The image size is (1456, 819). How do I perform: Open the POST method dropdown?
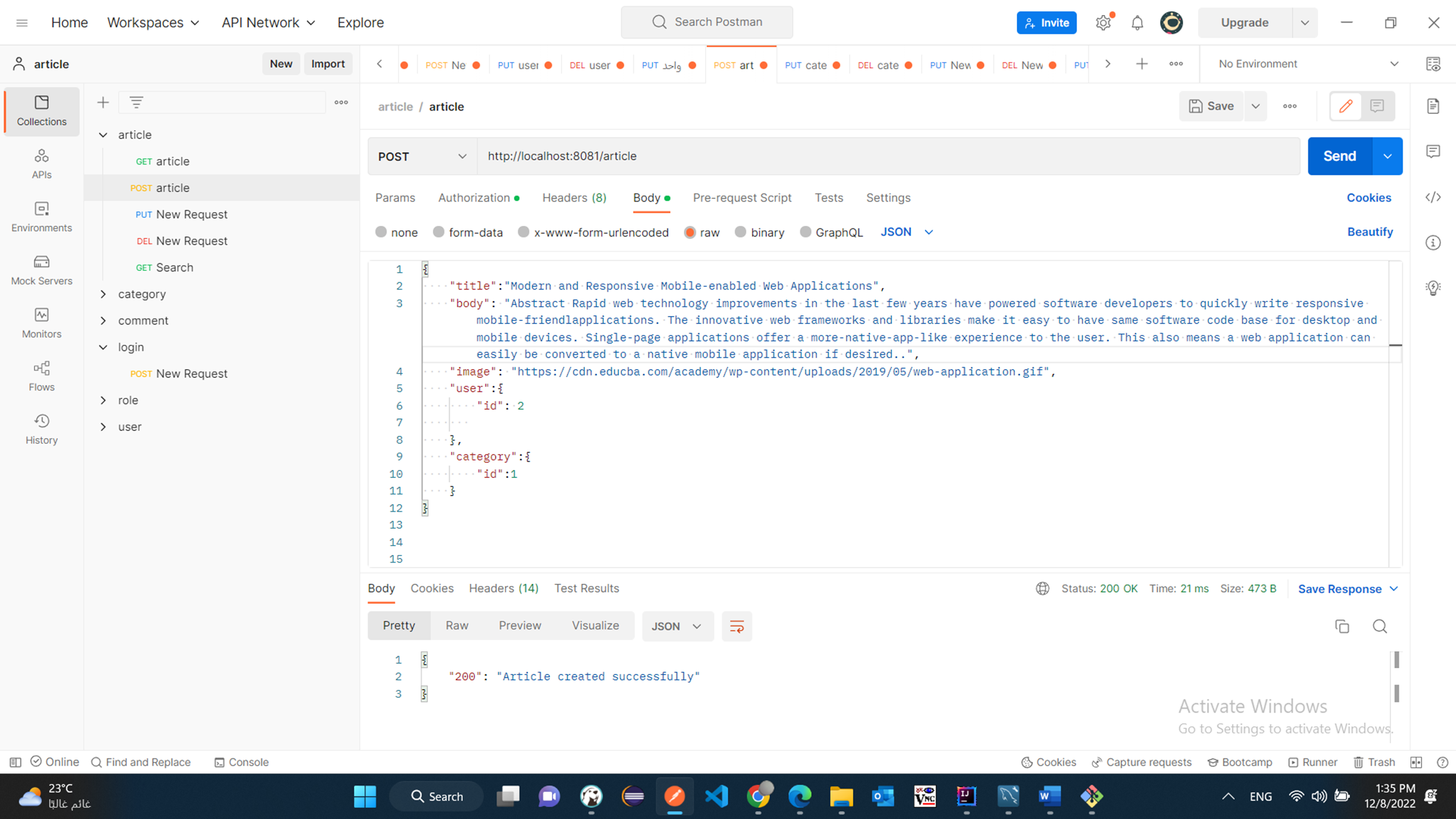coord(422,156)
